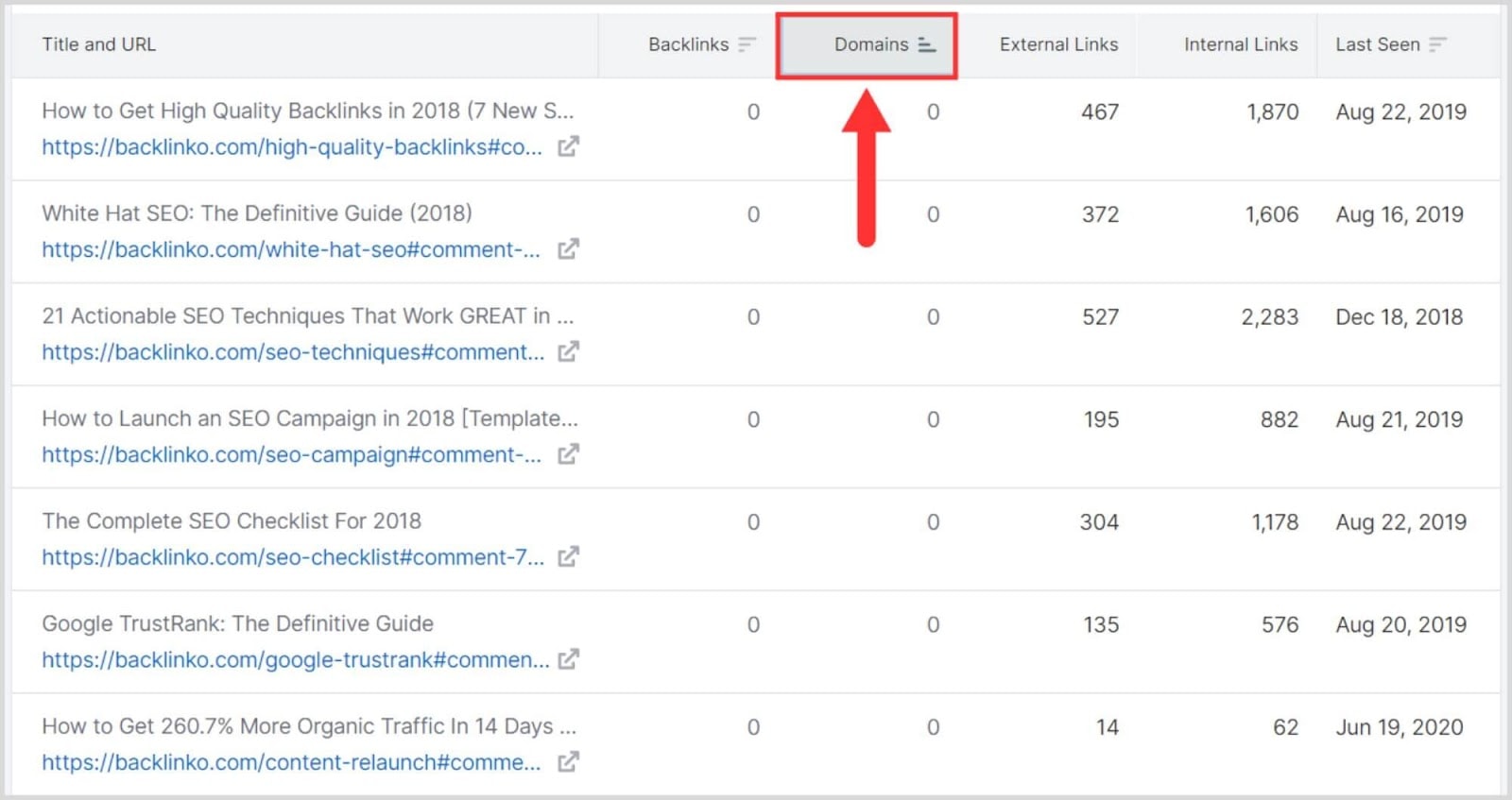Open the backlinko.com/high-quality-backlinks link
Image resolution: width=1512 pixels, height=800 pixels.
[291, 147]
